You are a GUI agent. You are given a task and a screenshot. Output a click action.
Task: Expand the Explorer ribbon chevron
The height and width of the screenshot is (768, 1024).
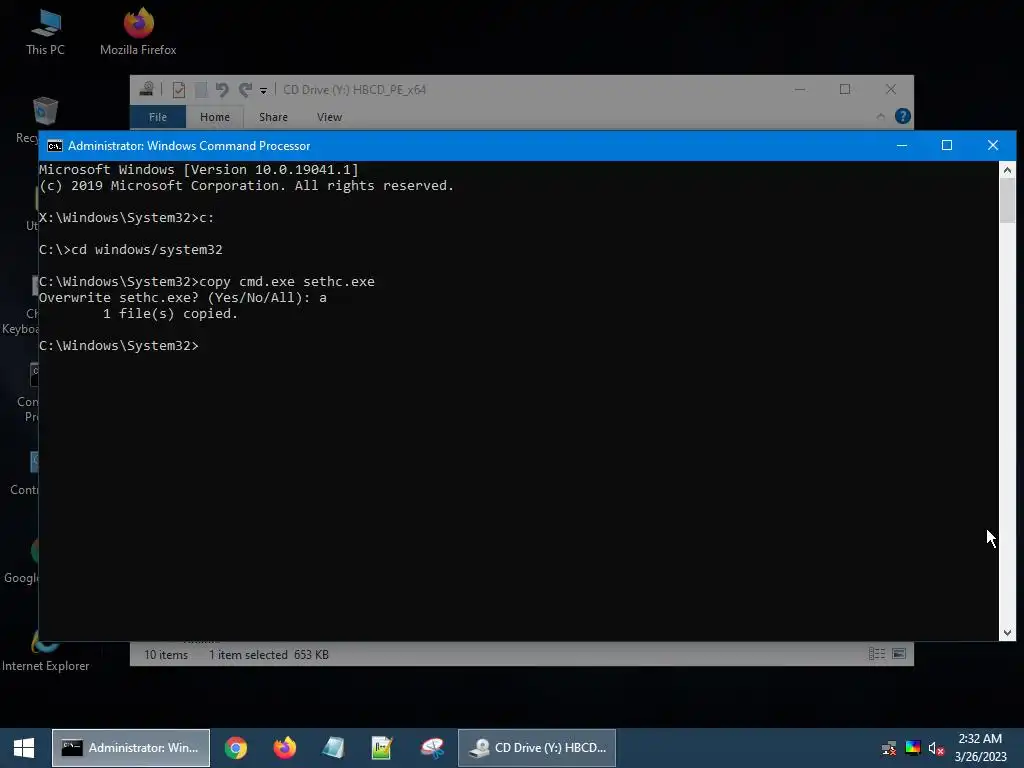(x=880, y=116)
